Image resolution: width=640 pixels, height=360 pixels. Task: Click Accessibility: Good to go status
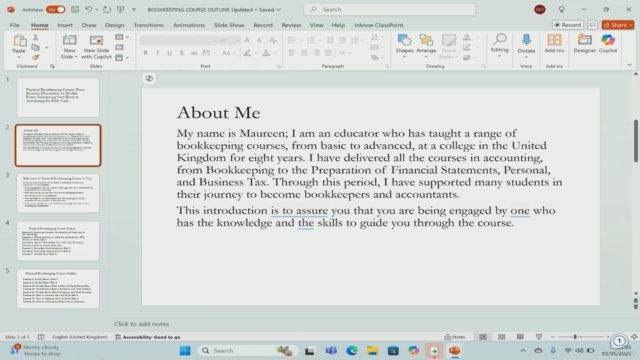tap(148, 337)
